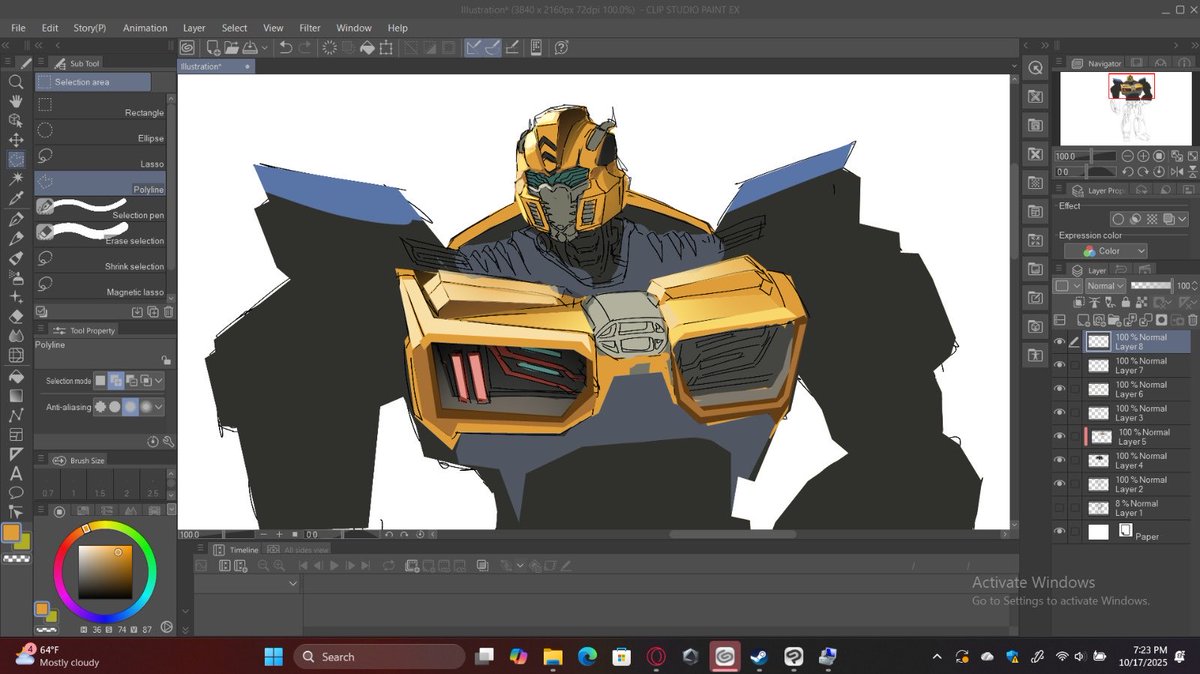Open the Edit menu

coord(49,28)
